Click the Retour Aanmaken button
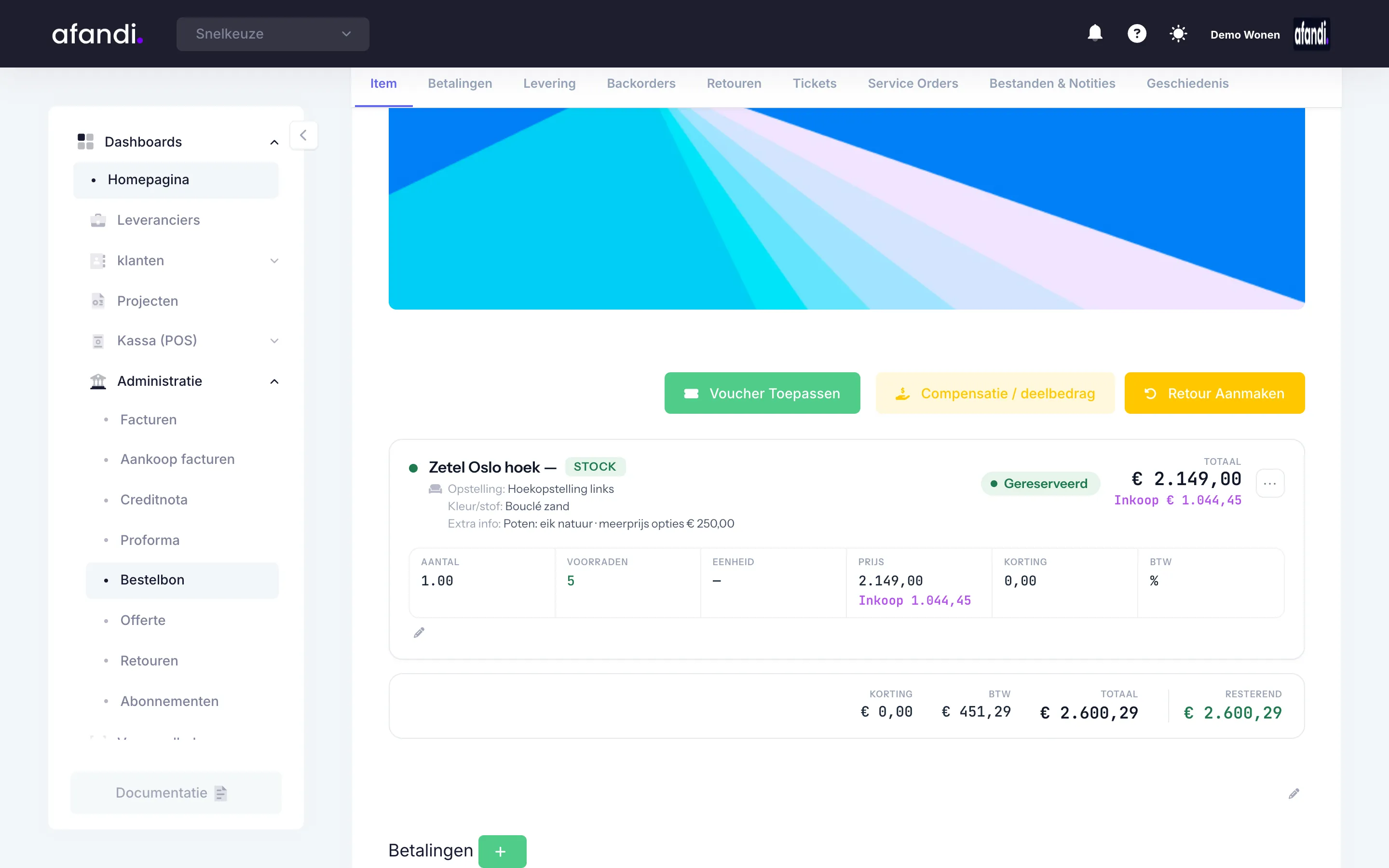The image size is (1389, 868). tap(1214, 393)
